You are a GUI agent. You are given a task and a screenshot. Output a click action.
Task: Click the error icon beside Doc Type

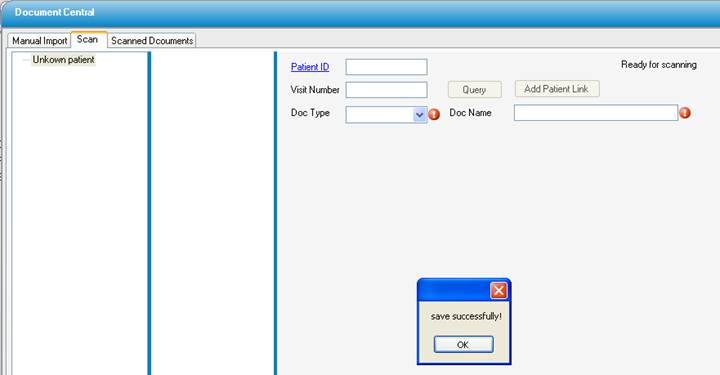point(434,114)
